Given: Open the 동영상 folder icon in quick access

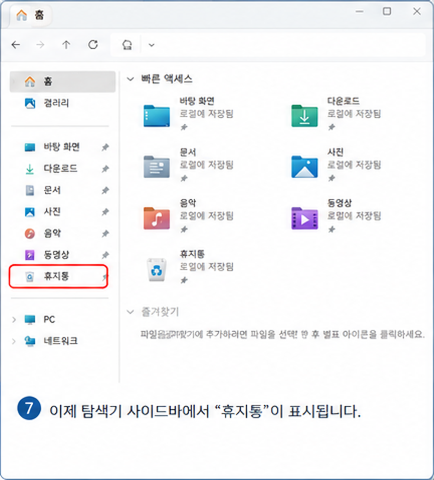Looking at the screenshot, I should click(304, 218).
